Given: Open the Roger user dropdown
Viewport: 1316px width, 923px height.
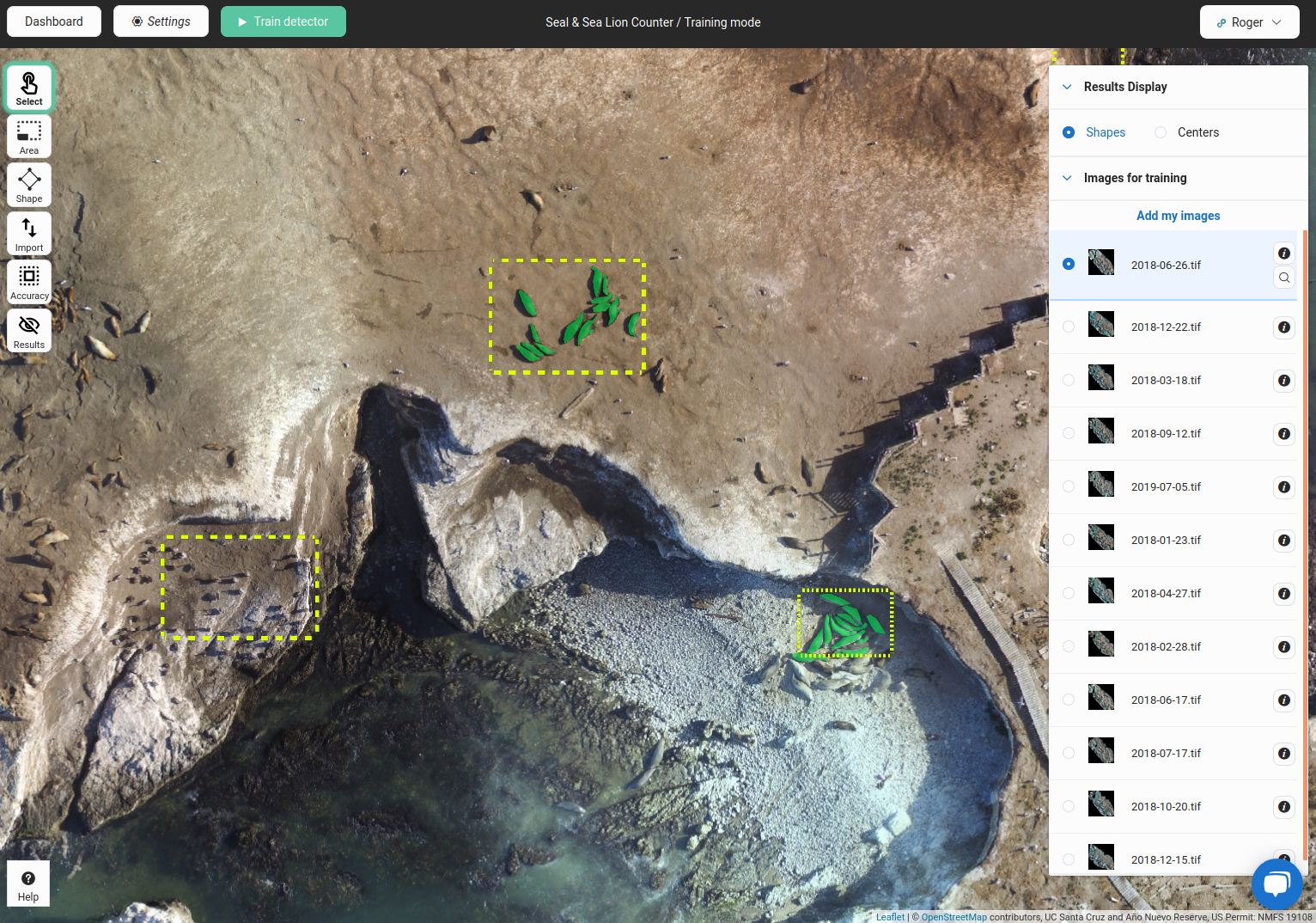Looking at the screenshot, I should pyautogui.click(x=1250, y=22).
